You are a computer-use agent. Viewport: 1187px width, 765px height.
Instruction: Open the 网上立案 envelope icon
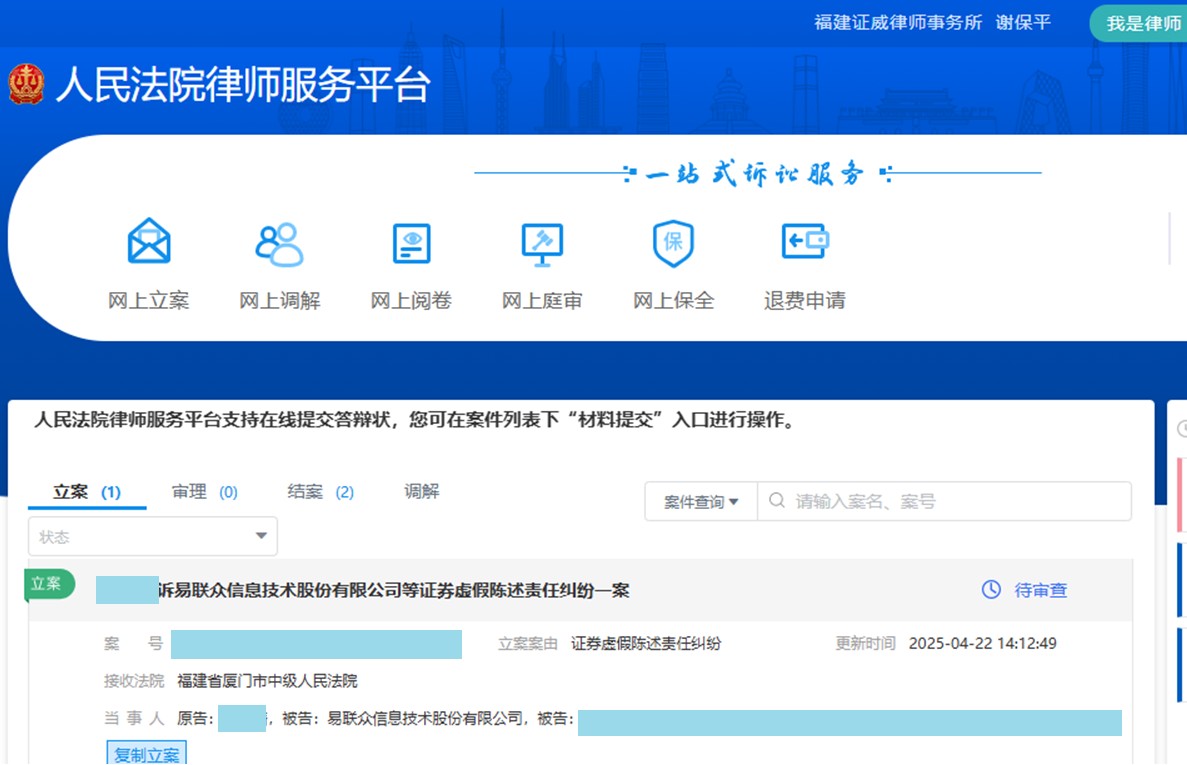point(149,241)
